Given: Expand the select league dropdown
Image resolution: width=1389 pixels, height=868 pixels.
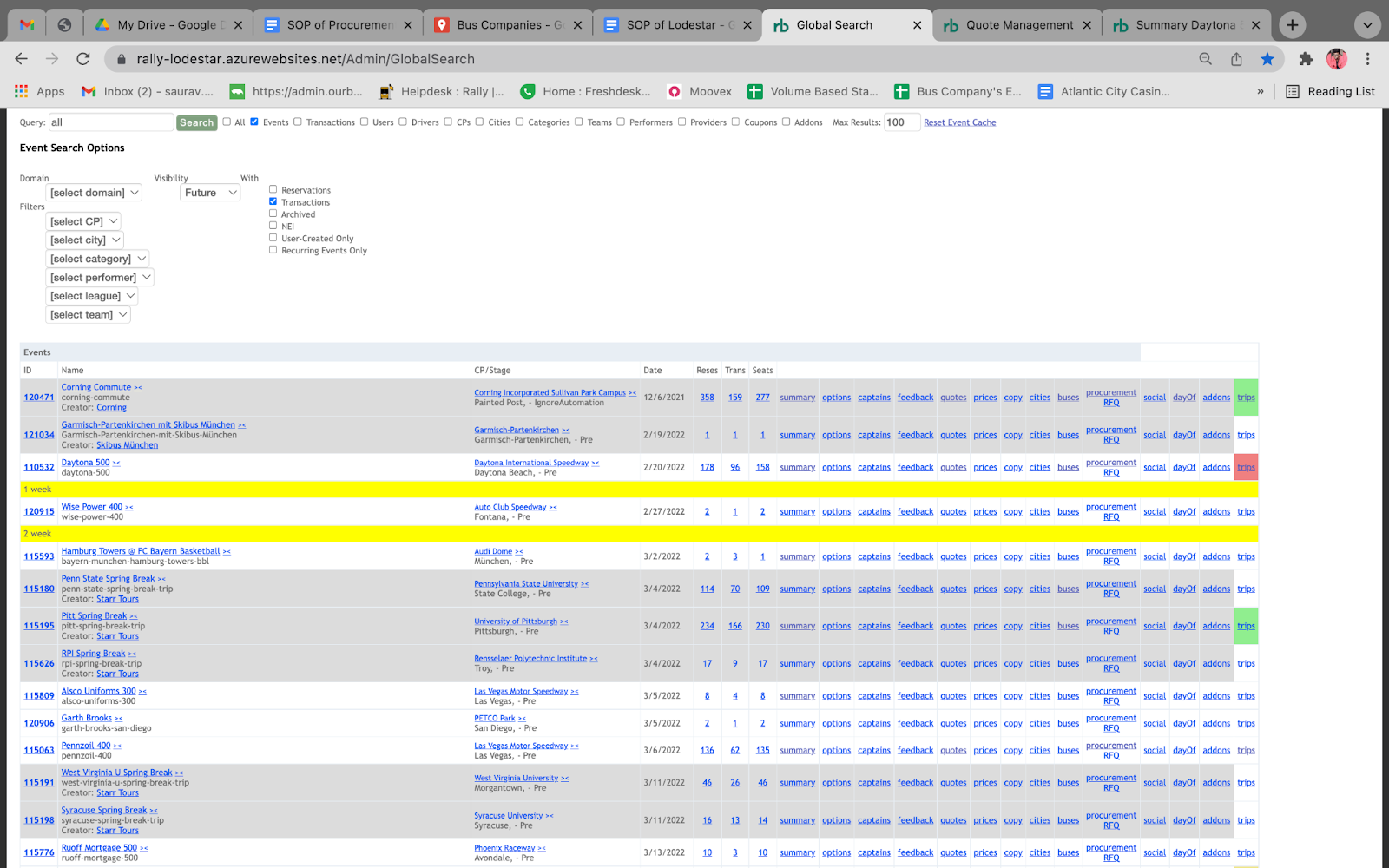Looking at the screenshot, I should [x=92, y=296].
